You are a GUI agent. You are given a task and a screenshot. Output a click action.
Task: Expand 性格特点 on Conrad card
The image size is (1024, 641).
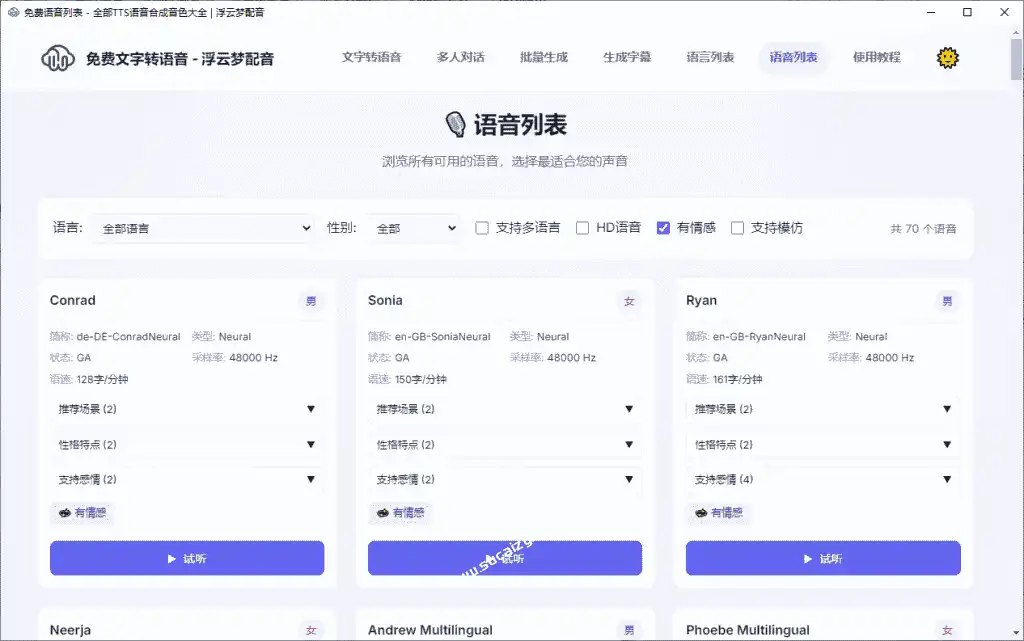pyautogui.click(x=187, y=445)
